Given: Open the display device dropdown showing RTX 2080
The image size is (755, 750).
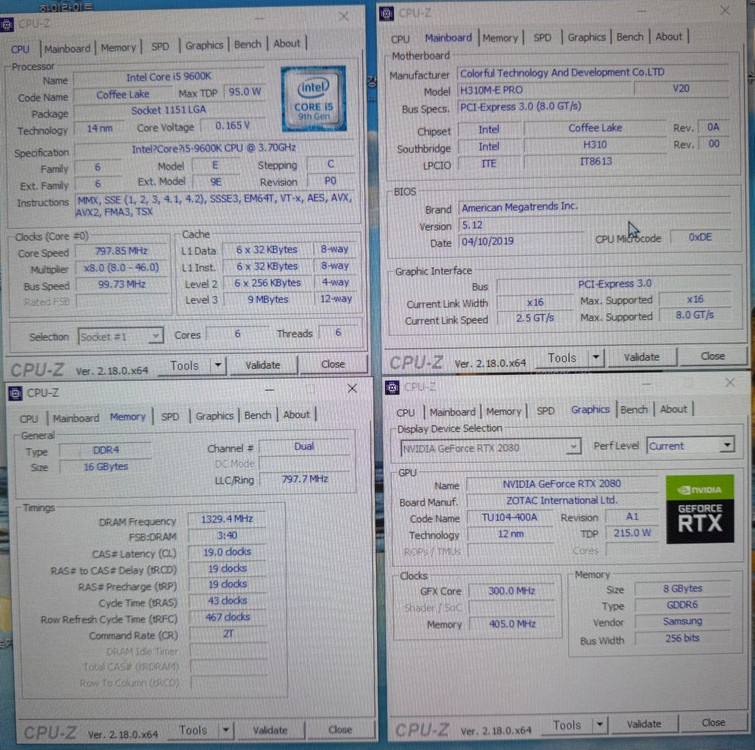Looking at the screenshot, I should coord(491,448).
